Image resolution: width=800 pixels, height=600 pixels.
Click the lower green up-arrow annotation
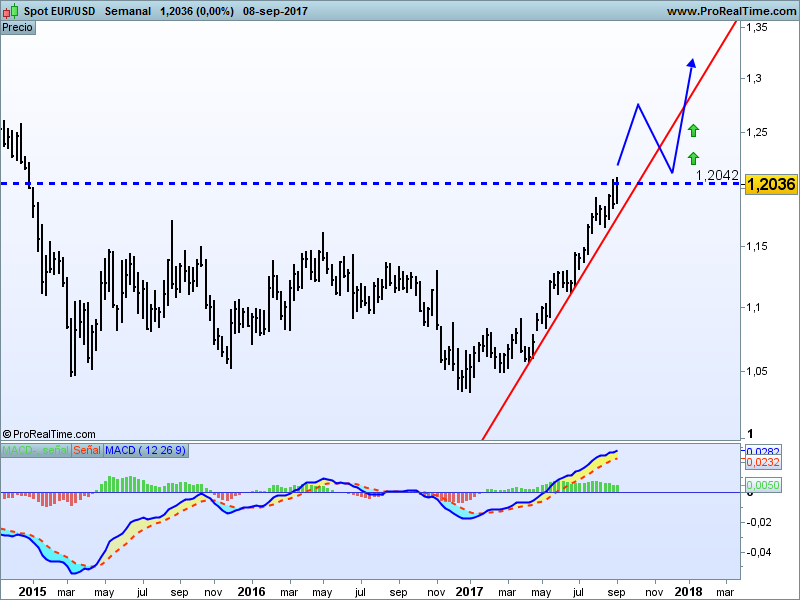(x=692, y=157)
